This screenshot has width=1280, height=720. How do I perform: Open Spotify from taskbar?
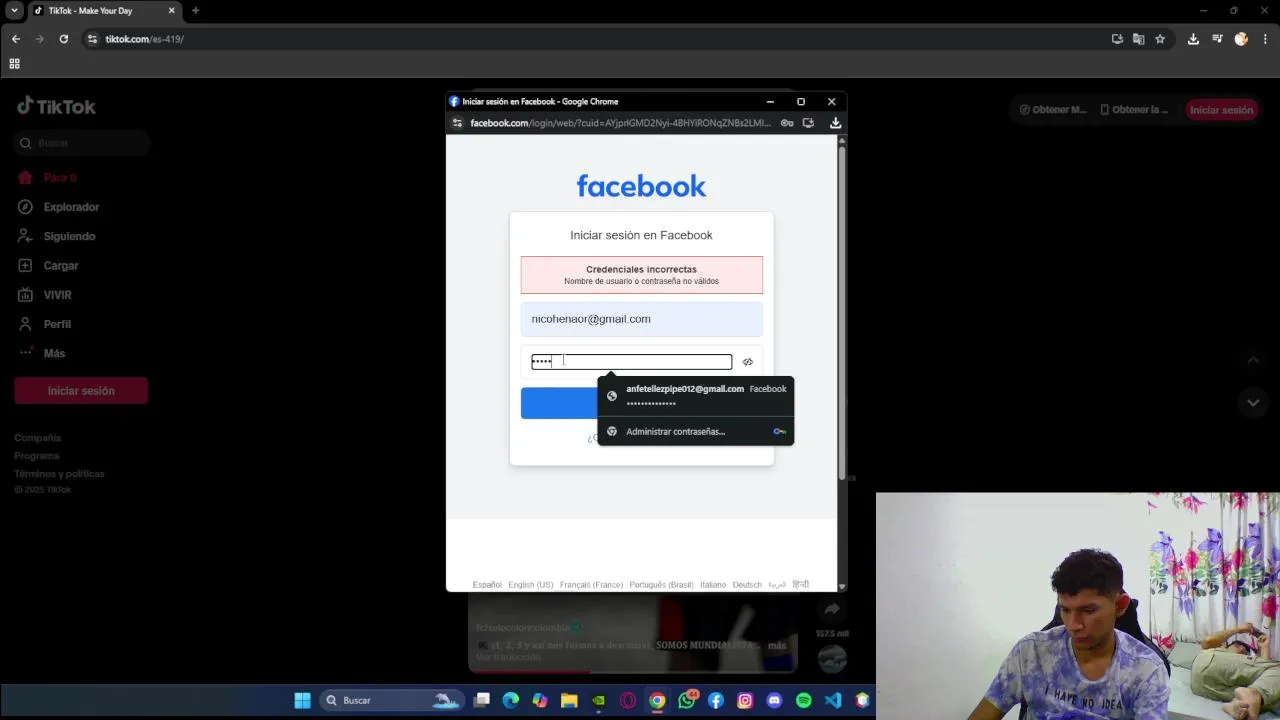pyautogui.click(x=803, y=701)
